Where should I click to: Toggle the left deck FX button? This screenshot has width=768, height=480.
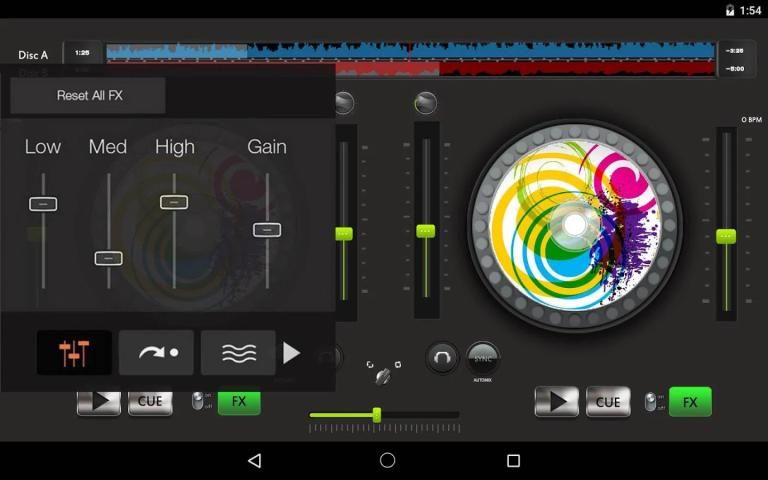click(x=239, y=403)
